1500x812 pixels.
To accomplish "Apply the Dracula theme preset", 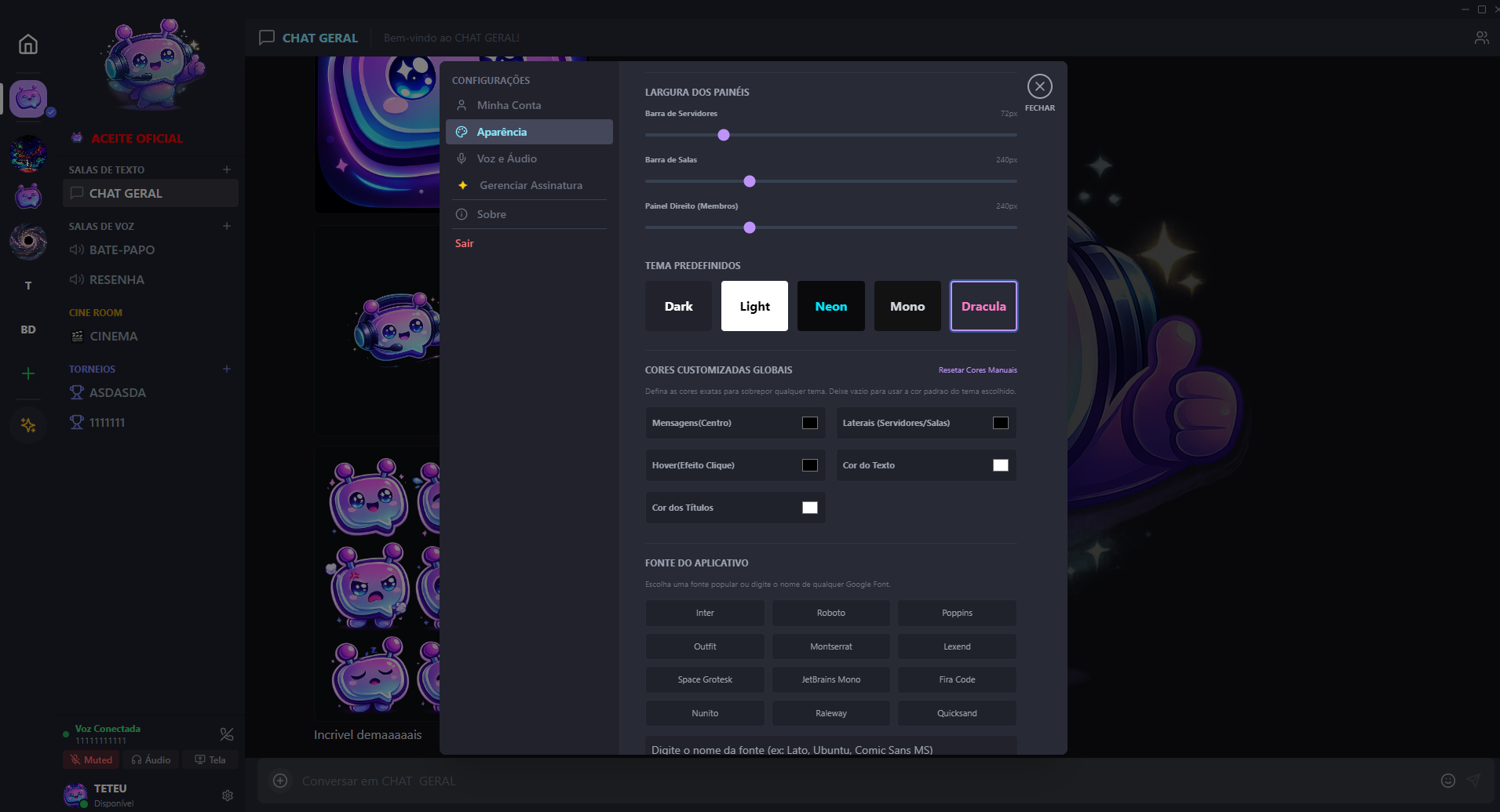I will point(984,306).
